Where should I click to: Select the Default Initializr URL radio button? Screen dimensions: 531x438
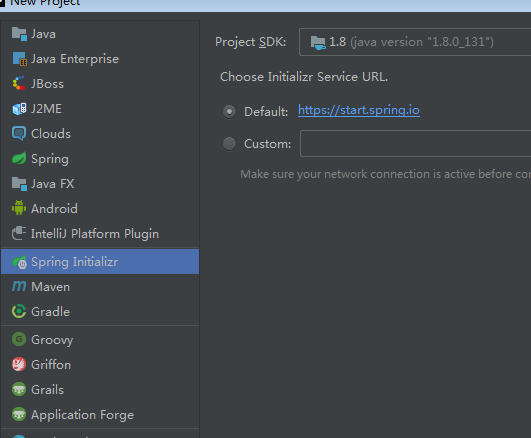[x=229, y=111]
